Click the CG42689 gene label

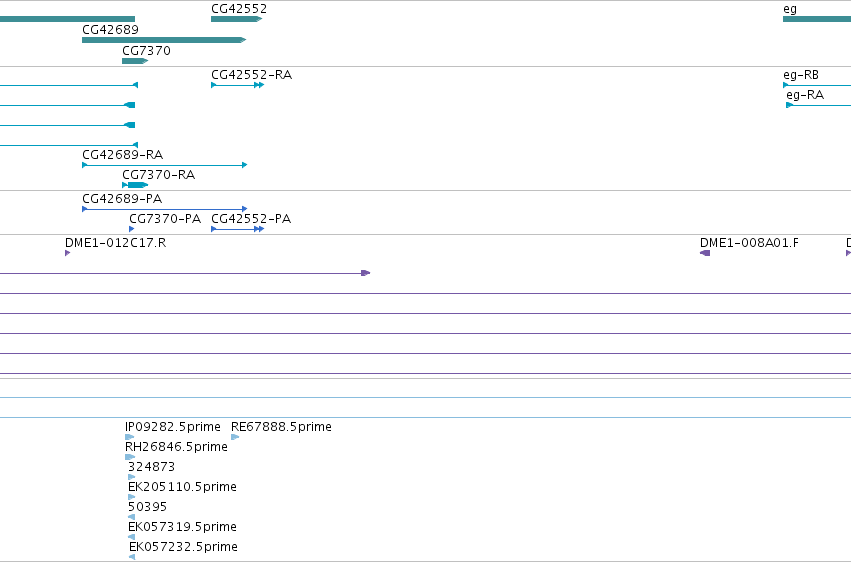pos(110,29)
